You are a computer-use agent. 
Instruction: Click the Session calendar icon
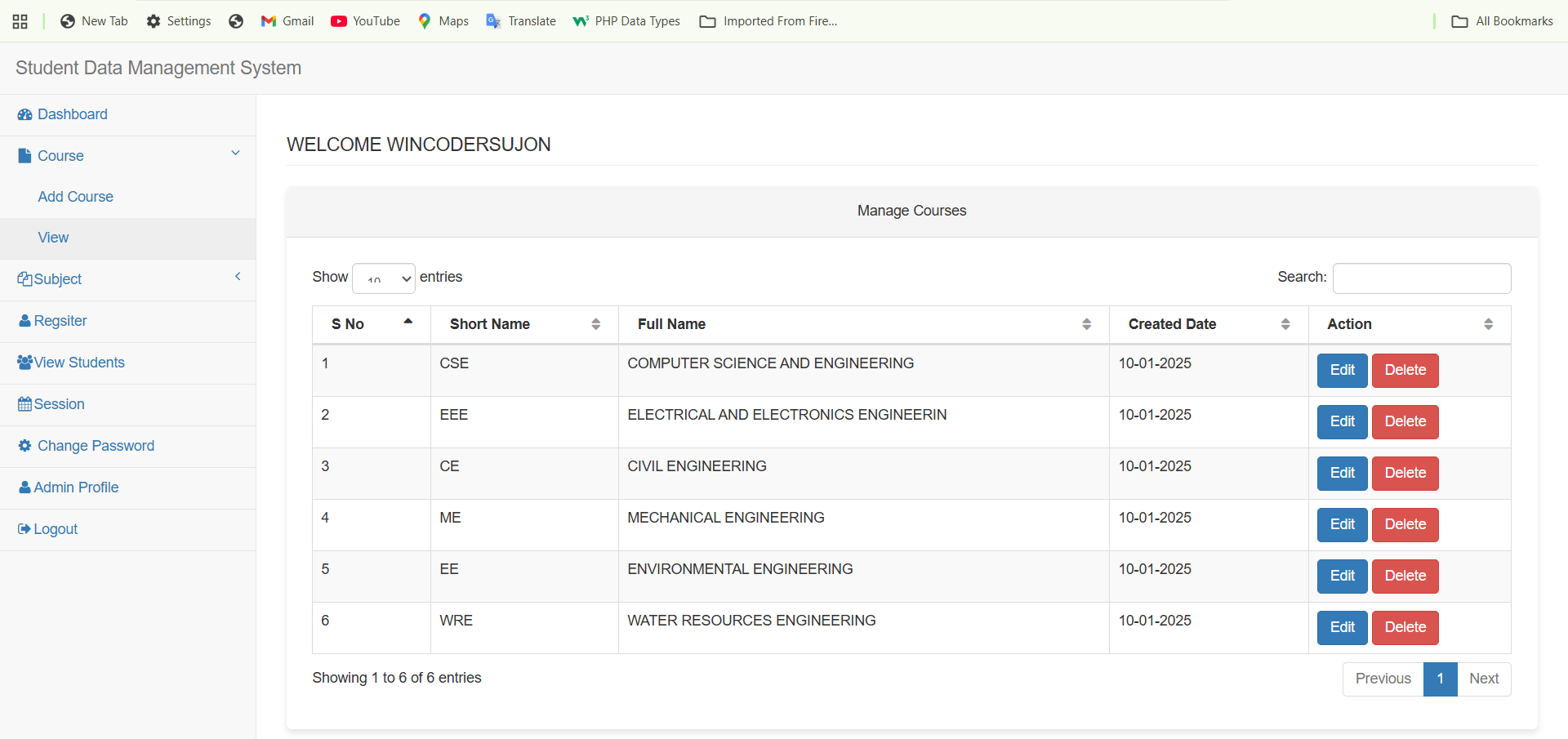click(24, 404)
